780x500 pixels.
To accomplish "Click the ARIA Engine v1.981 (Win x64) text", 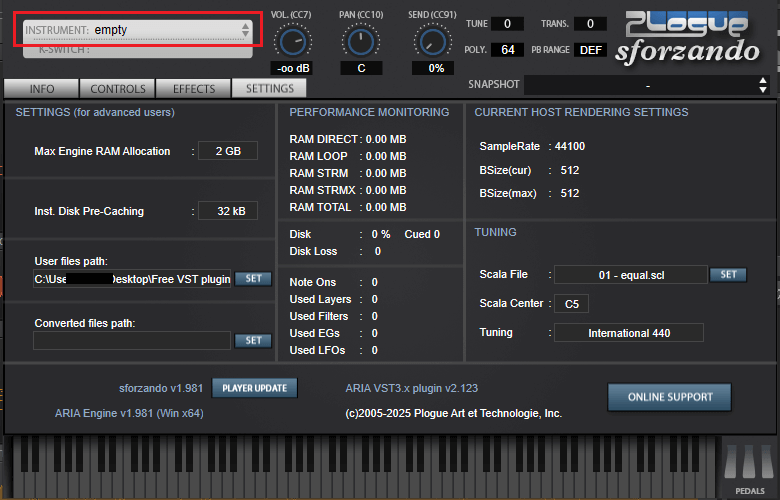I will (x=129, y=413).
